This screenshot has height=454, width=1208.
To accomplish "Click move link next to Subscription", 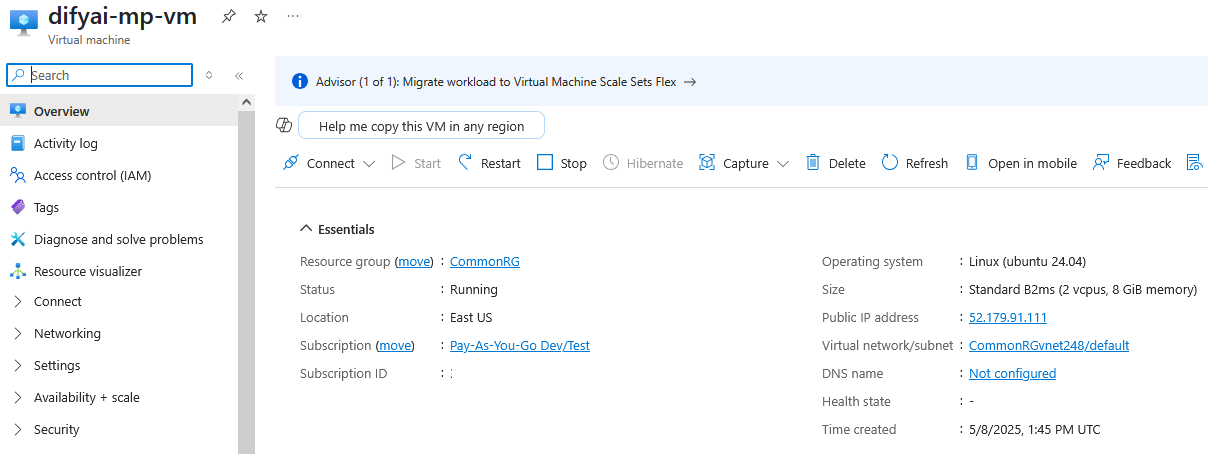I will pyautogui.click(x=395, y=345).
